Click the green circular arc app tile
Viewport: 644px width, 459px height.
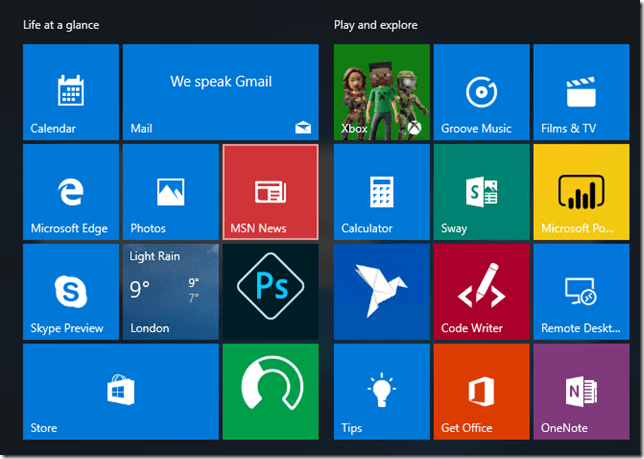click(270, 392)
